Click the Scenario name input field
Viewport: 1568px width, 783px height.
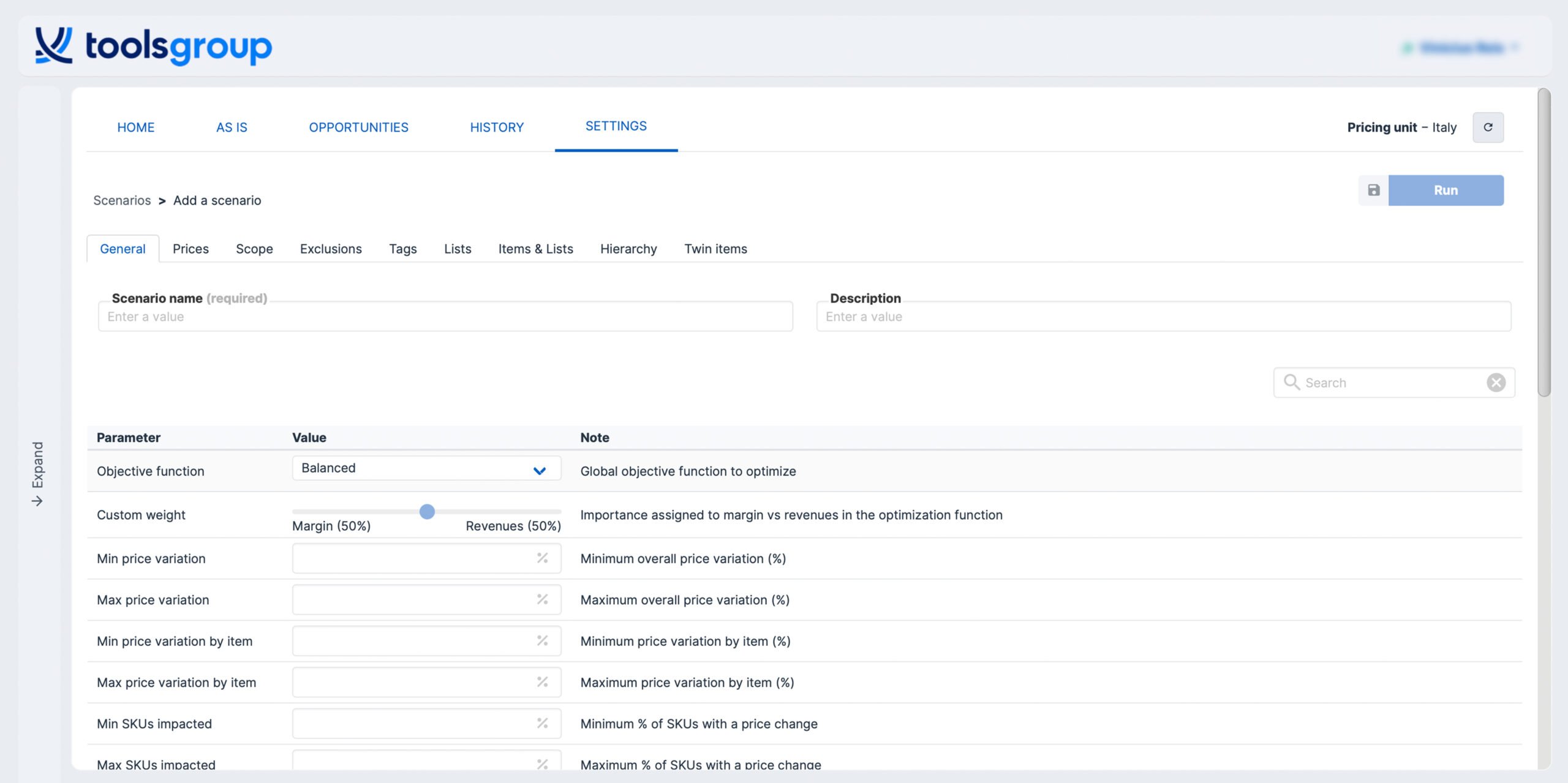click(445, 317)
